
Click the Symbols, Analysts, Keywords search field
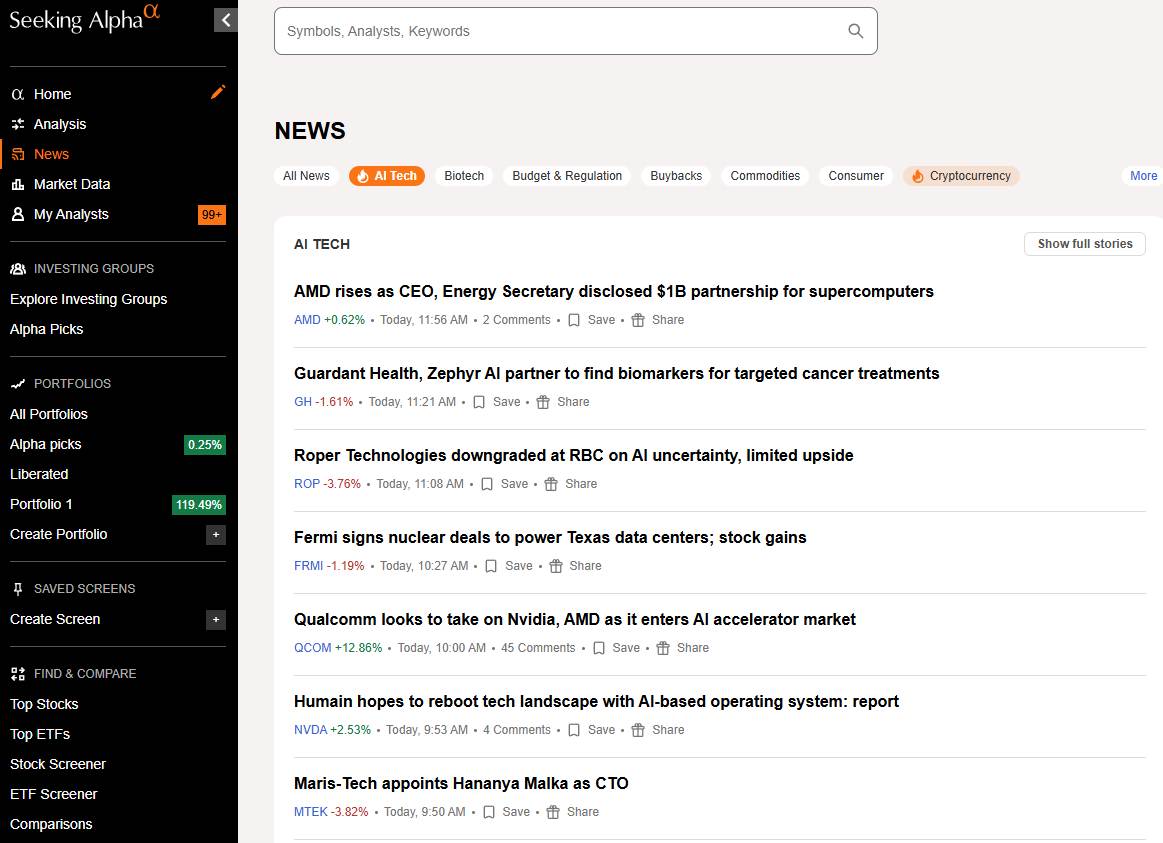(x=560, y=31)
